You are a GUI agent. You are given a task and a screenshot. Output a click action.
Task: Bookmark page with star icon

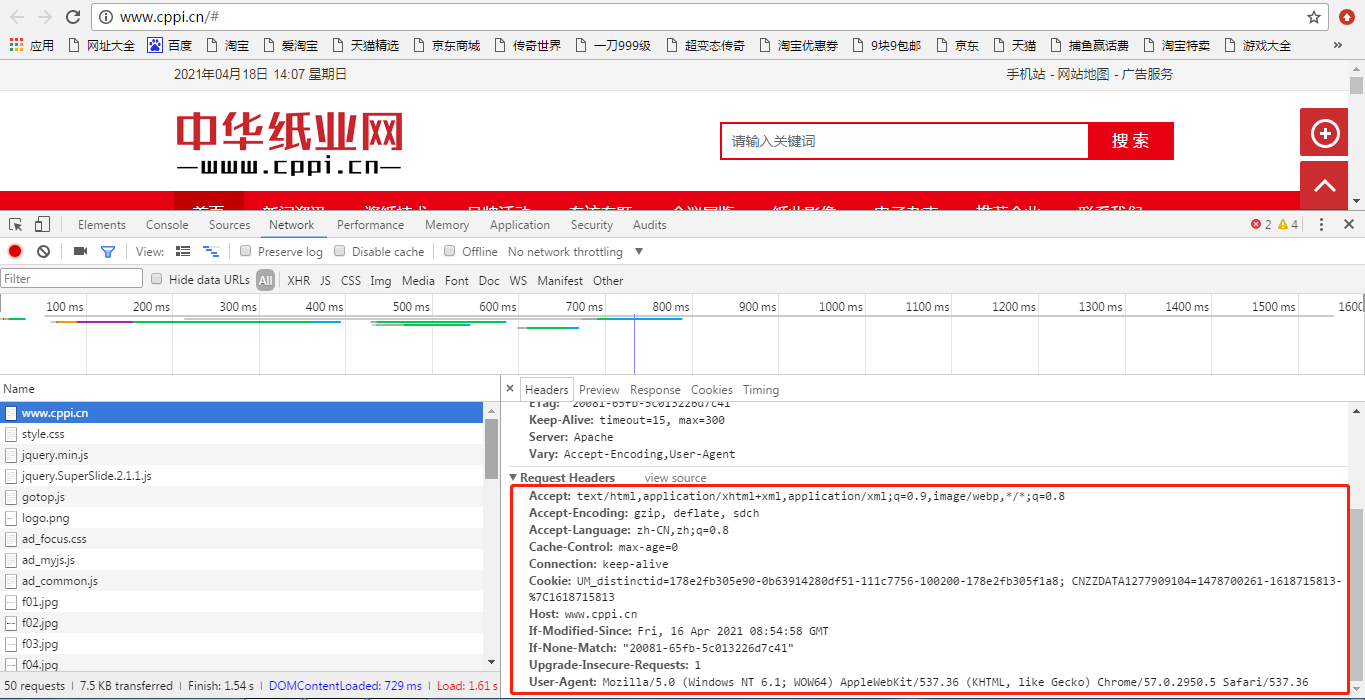click(1314, 17)
